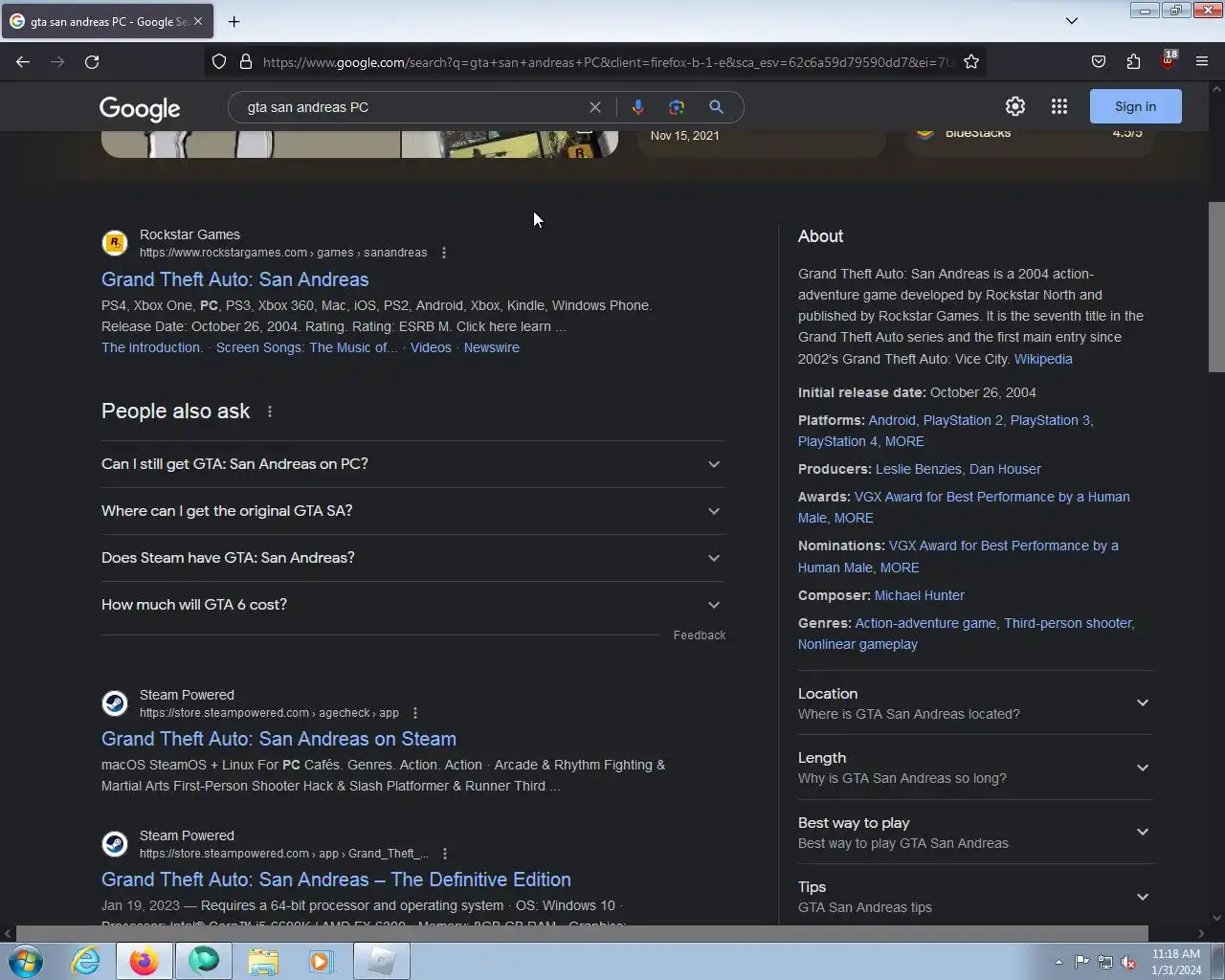Open Wikipedia link in About panel
Image resolution: width=1225 pixels, height=980 pixels.
coord(1043,359)
